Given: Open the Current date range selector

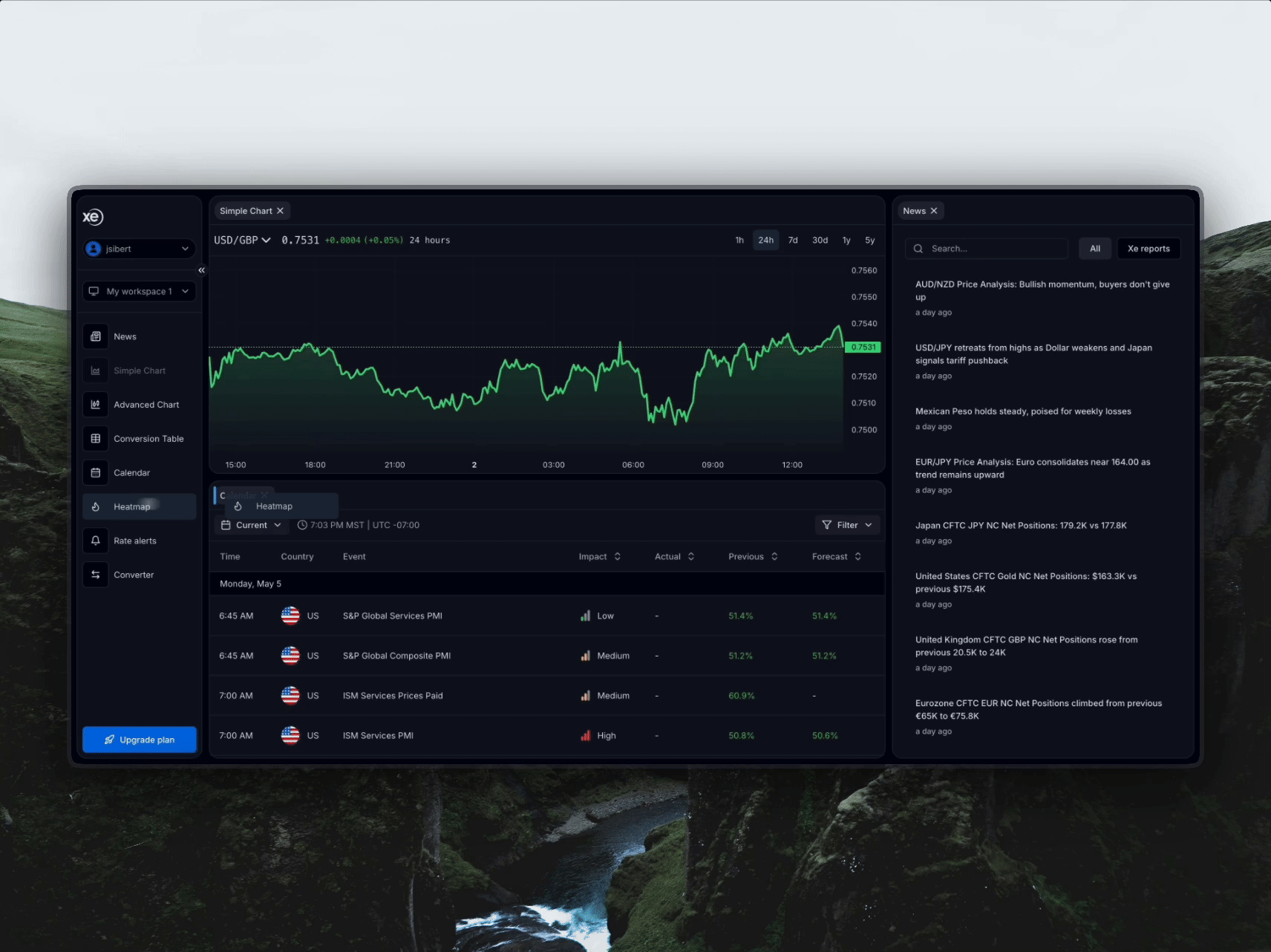Looking at the screenshot, I should pos(251,524).
